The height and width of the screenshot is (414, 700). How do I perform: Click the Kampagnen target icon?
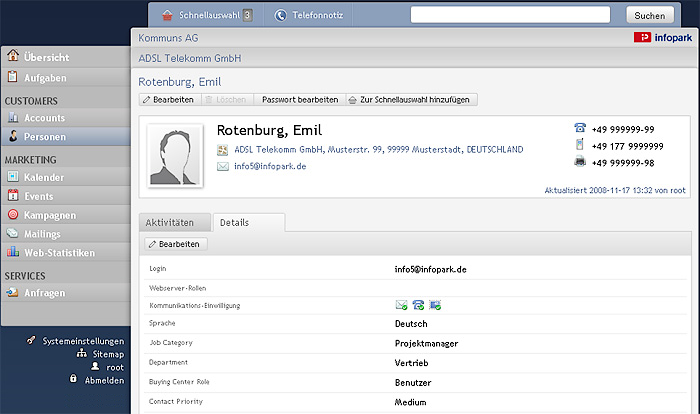[x=13, y=214]
